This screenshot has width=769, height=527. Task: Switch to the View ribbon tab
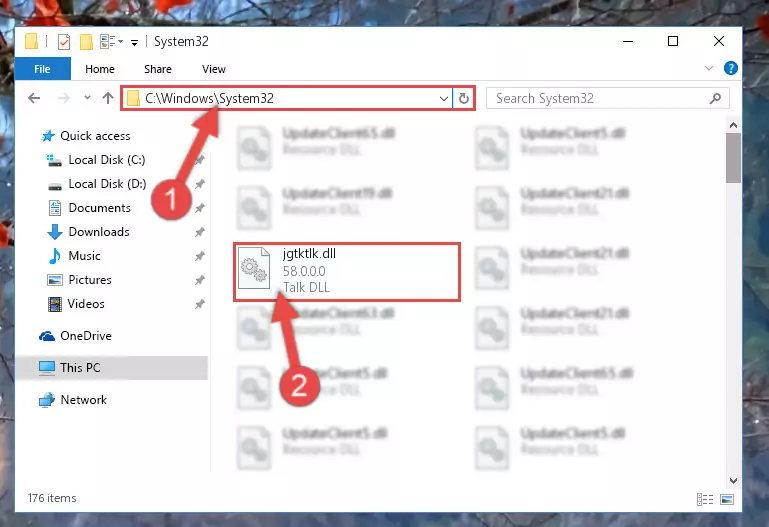(x=214, y=69)
